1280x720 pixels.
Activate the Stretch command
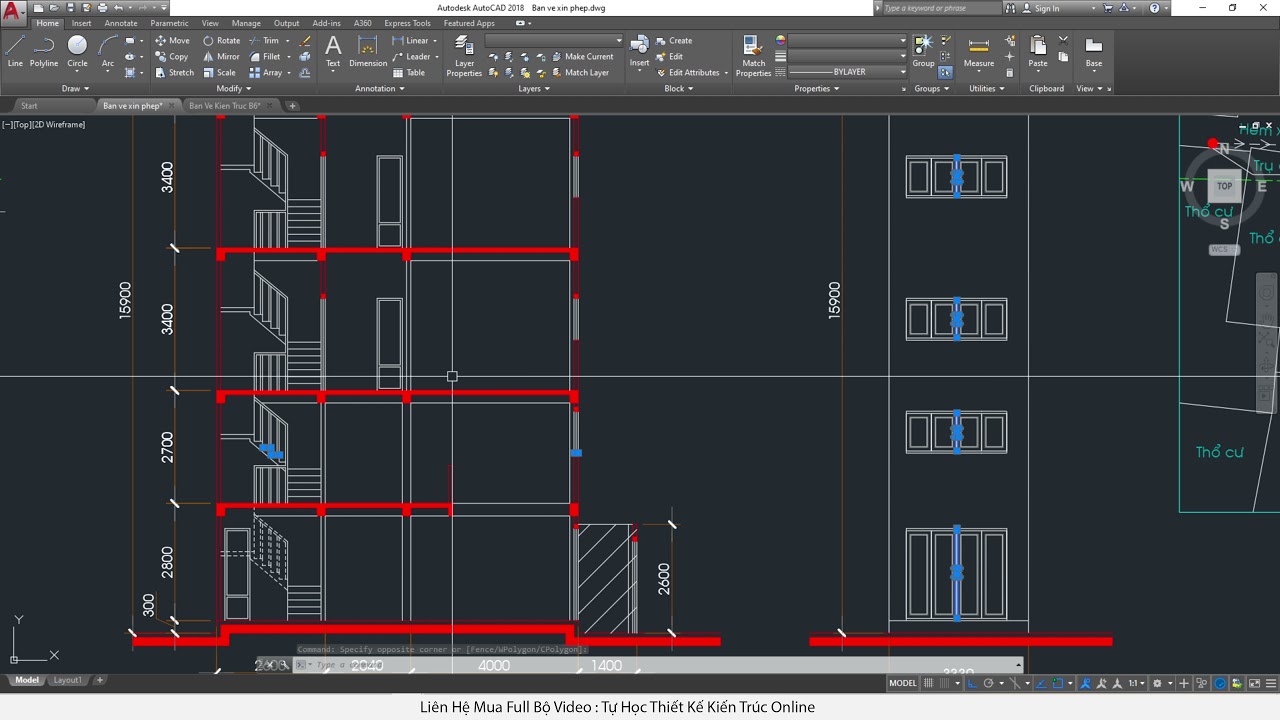174,73
